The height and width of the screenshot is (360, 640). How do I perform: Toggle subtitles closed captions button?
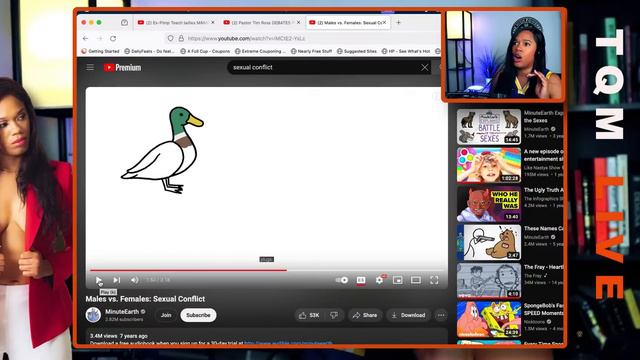pyautogui.click(x=361, y=280)
